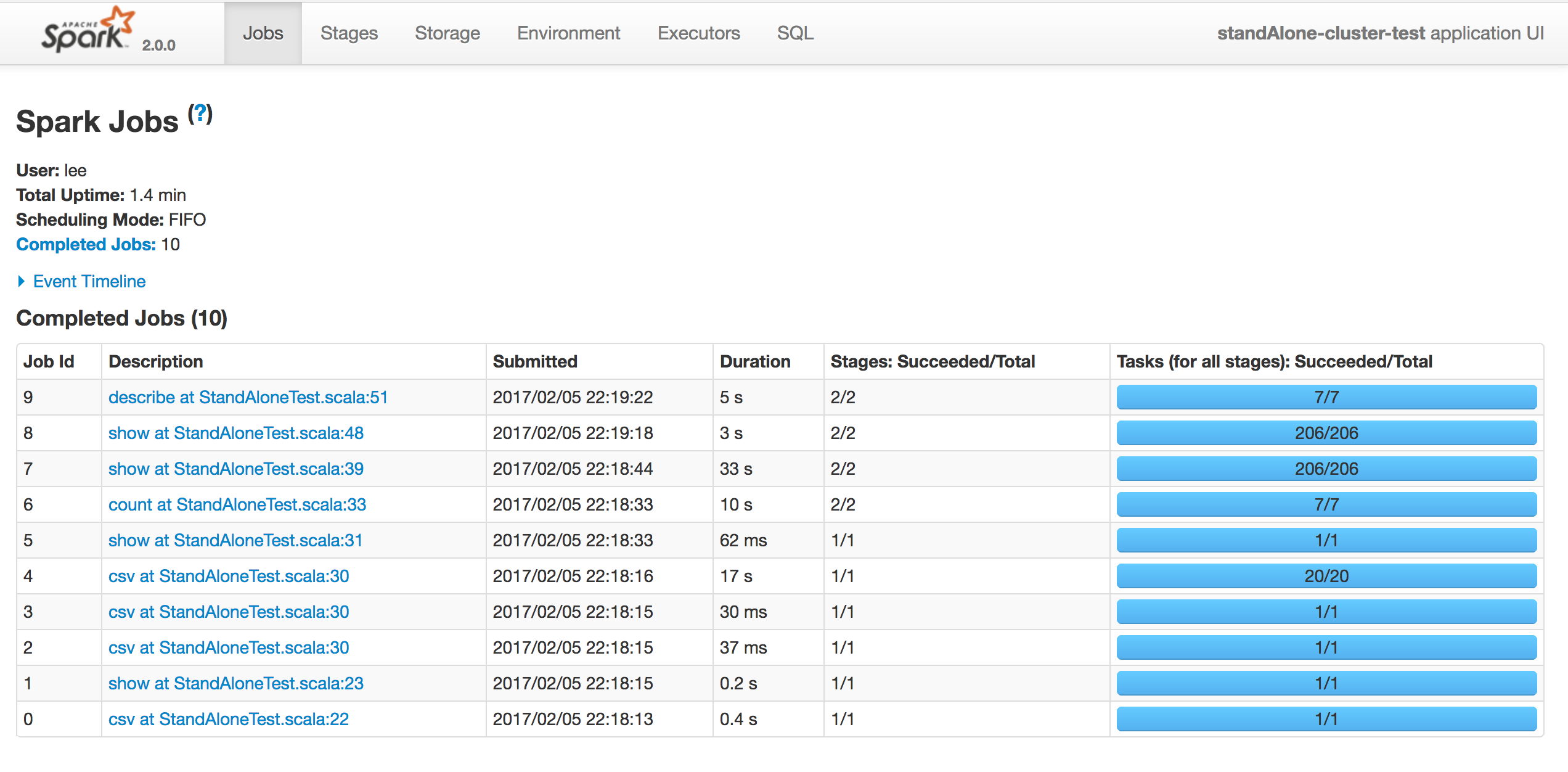Screen dimensions: 1568x772
Task: Open show at StandAloneTest.scala:23 job
Action: [x=236, y=683]
